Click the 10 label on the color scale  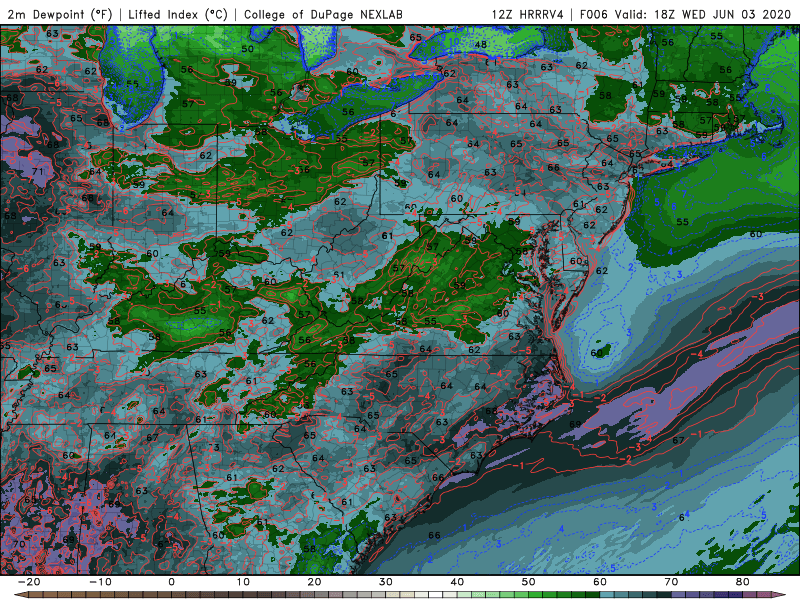(243, 582)
